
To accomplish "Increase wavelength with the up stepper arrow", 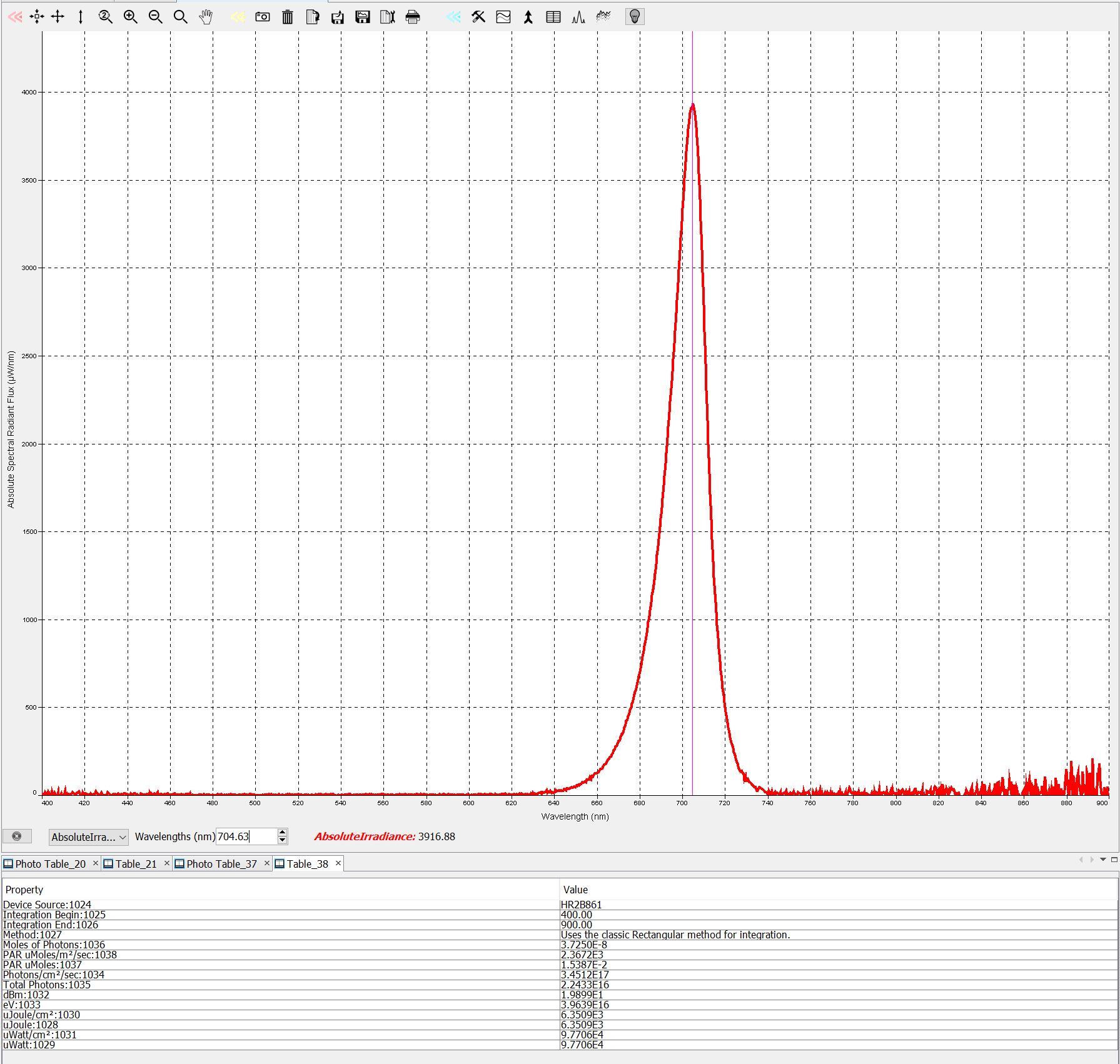I will 282,832.
